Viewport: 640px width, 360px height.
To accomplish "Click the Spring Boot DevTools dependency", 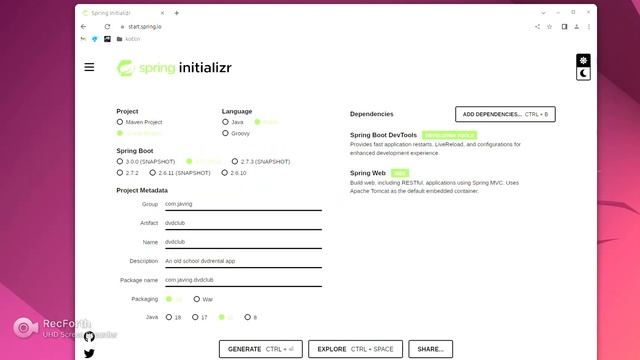I will click(x=383, y=135).
